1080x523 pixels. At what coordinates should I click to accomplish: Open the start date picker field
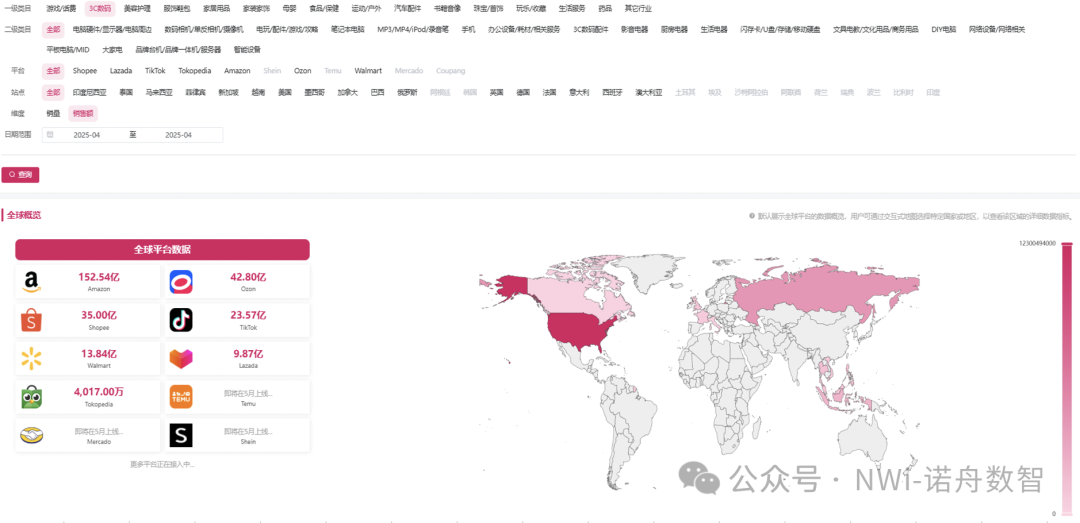click(x=87, y=134)
